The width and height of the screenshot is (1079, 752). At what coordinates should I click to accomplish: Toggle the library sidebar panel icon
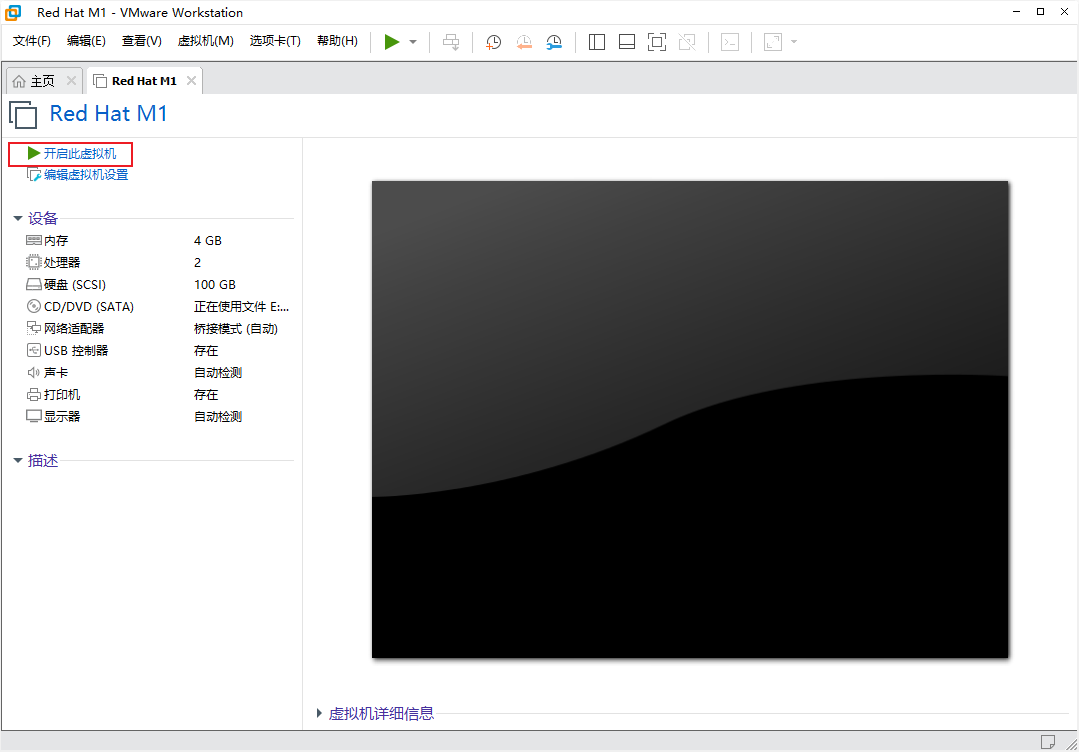pyautogui.click(x=597, y=42)
